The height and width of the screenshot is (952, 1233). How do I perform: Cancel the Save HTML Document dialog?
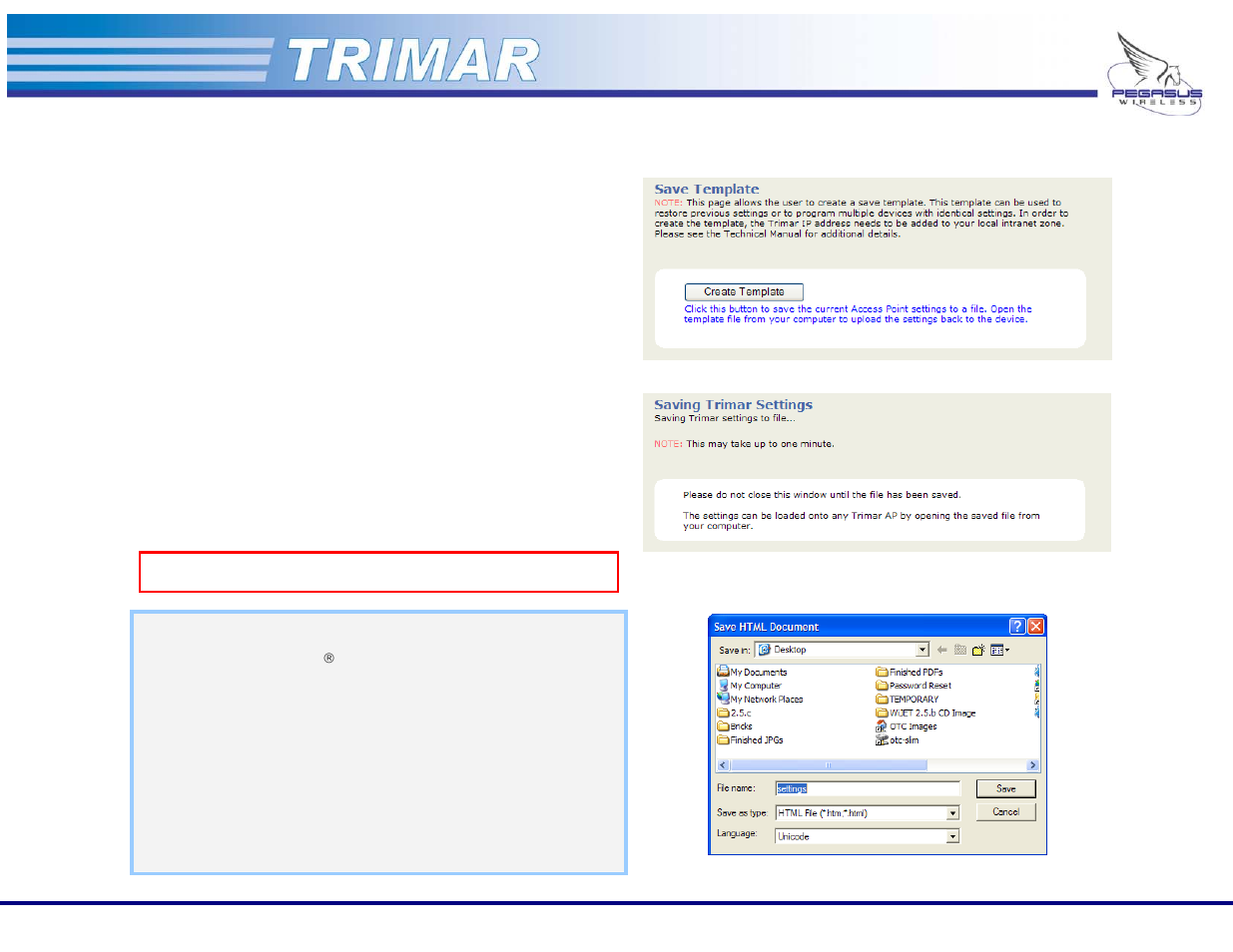(x=1005, y=812)
